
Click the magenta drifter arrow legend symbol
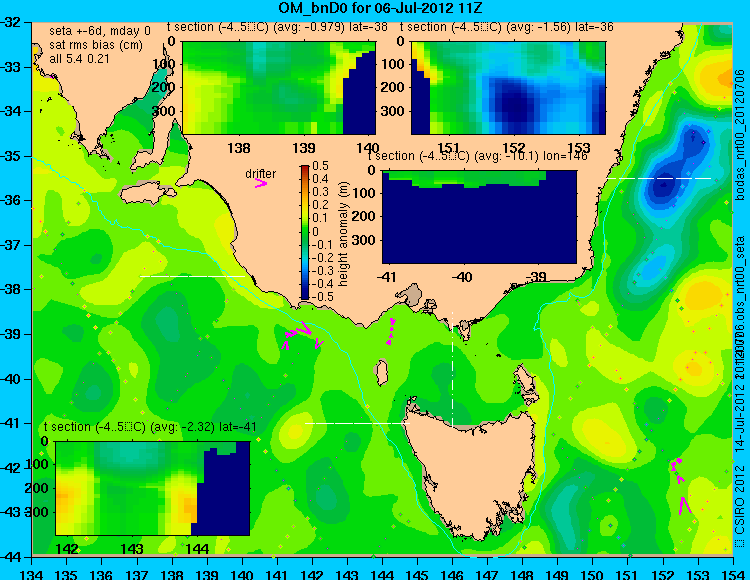tap(261, 184)
